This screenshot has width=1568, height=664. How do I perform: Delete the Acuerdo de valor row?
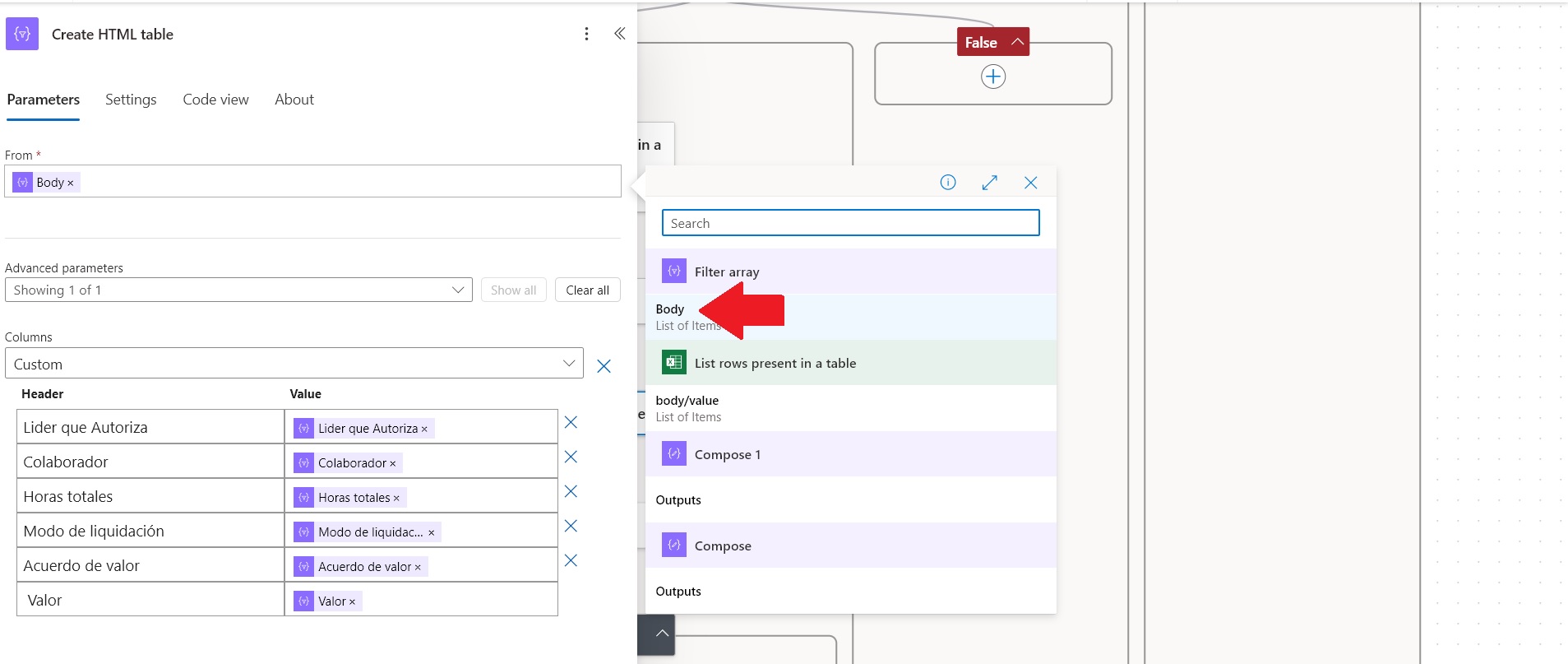coord(571,560)
